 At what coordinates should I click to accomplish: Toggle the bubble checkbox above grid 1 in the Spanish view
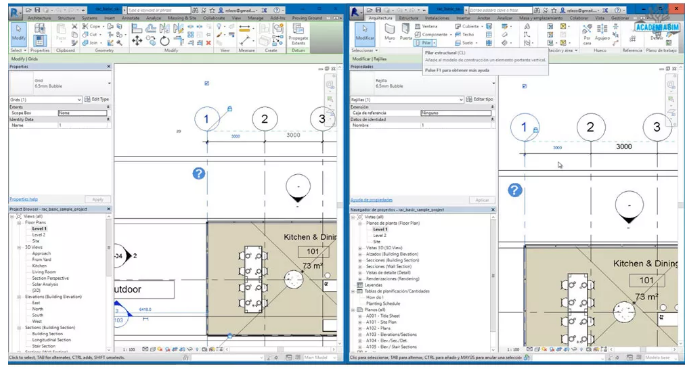tap(524, 86)
